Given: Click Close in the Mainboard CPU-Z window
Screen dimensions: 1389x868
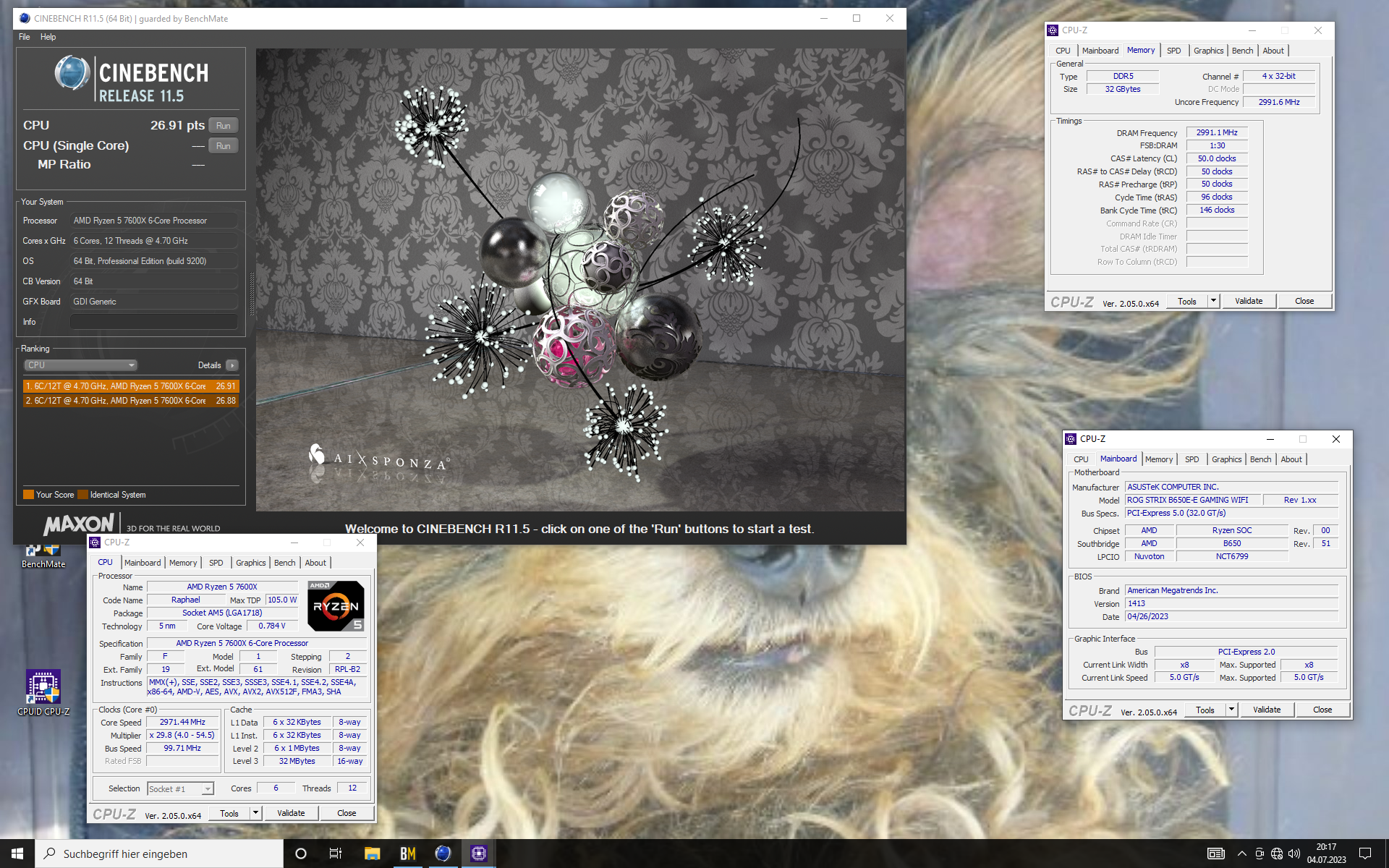Looking at the screenshot, I should tap(1322, 710).
